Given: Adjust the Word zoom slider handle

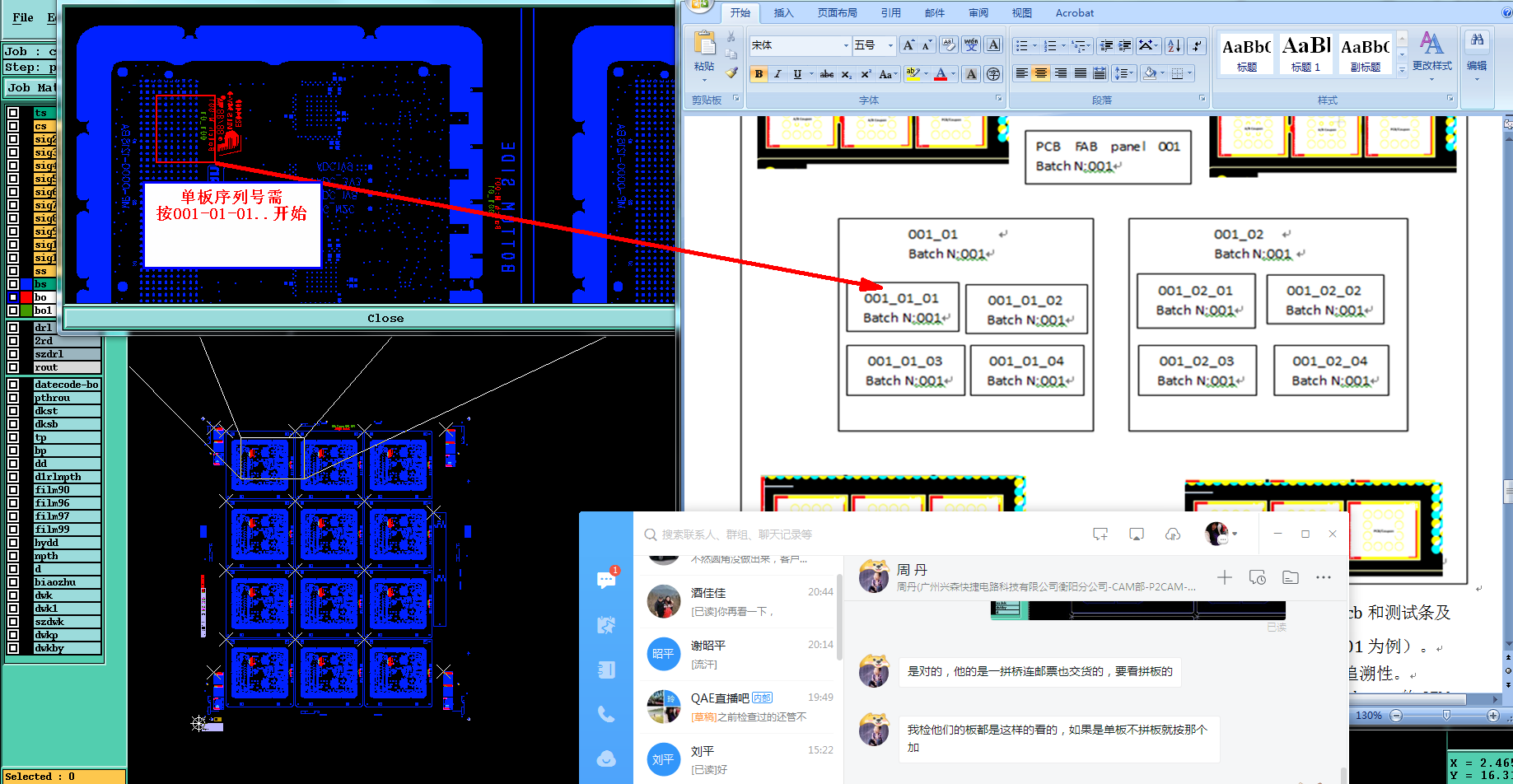Looking at the screenshot, I should (x=1446, y=716).
